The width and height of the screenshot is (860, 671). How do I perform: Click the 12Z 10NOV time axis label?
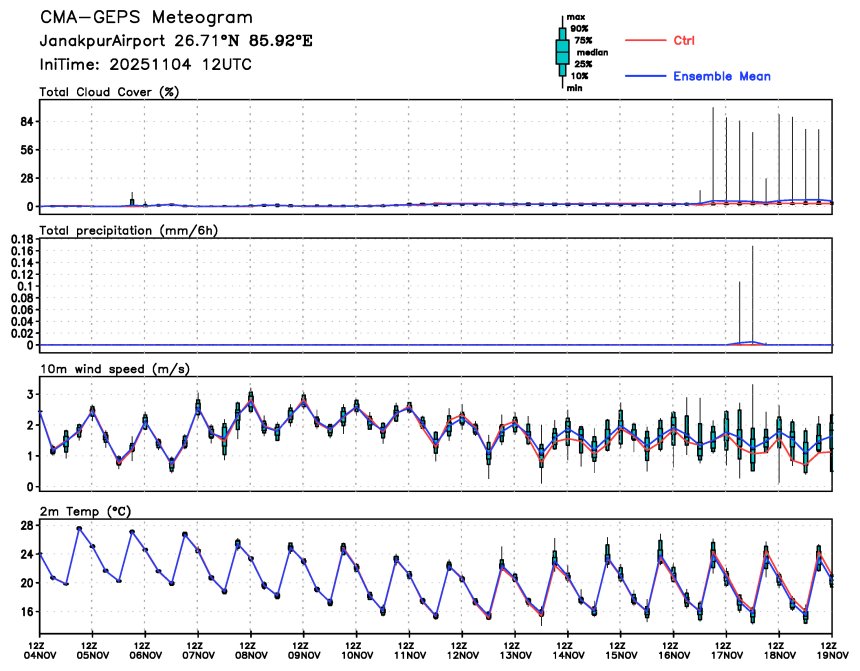(357, 650)
